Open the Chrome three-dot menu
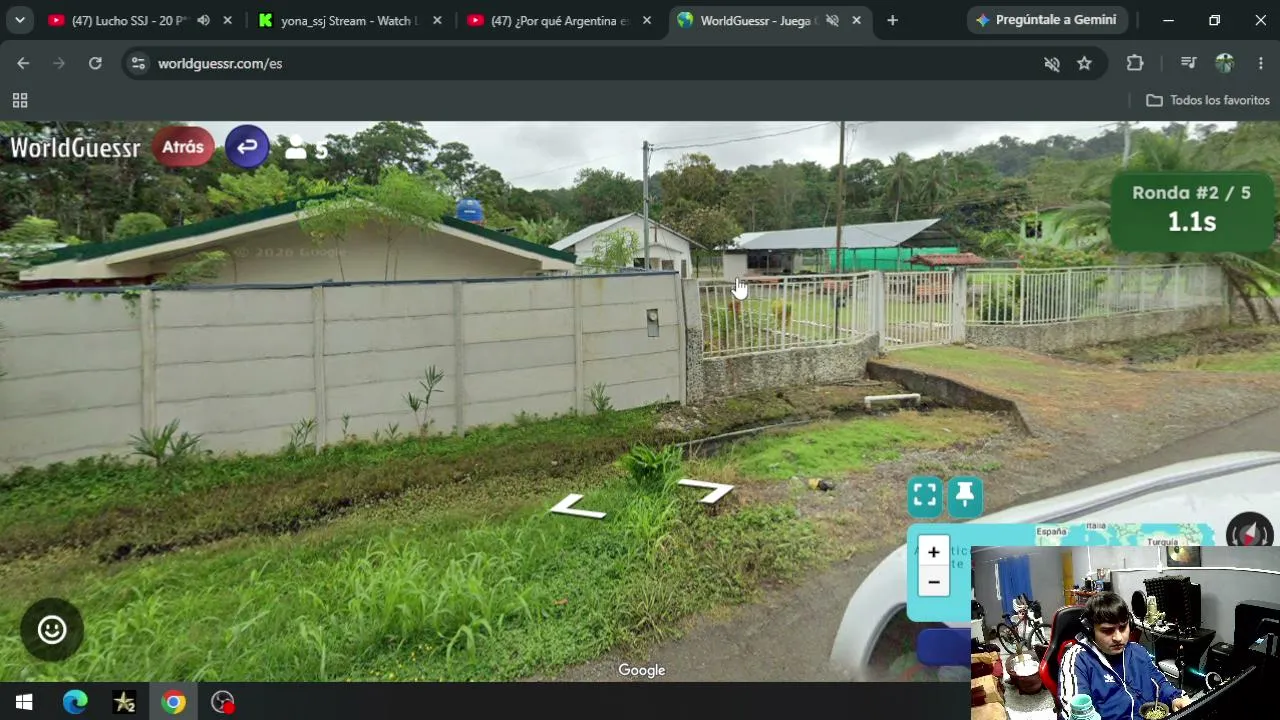The width and height of the screenshot is (1280, 720). [x=1260, y=63]
